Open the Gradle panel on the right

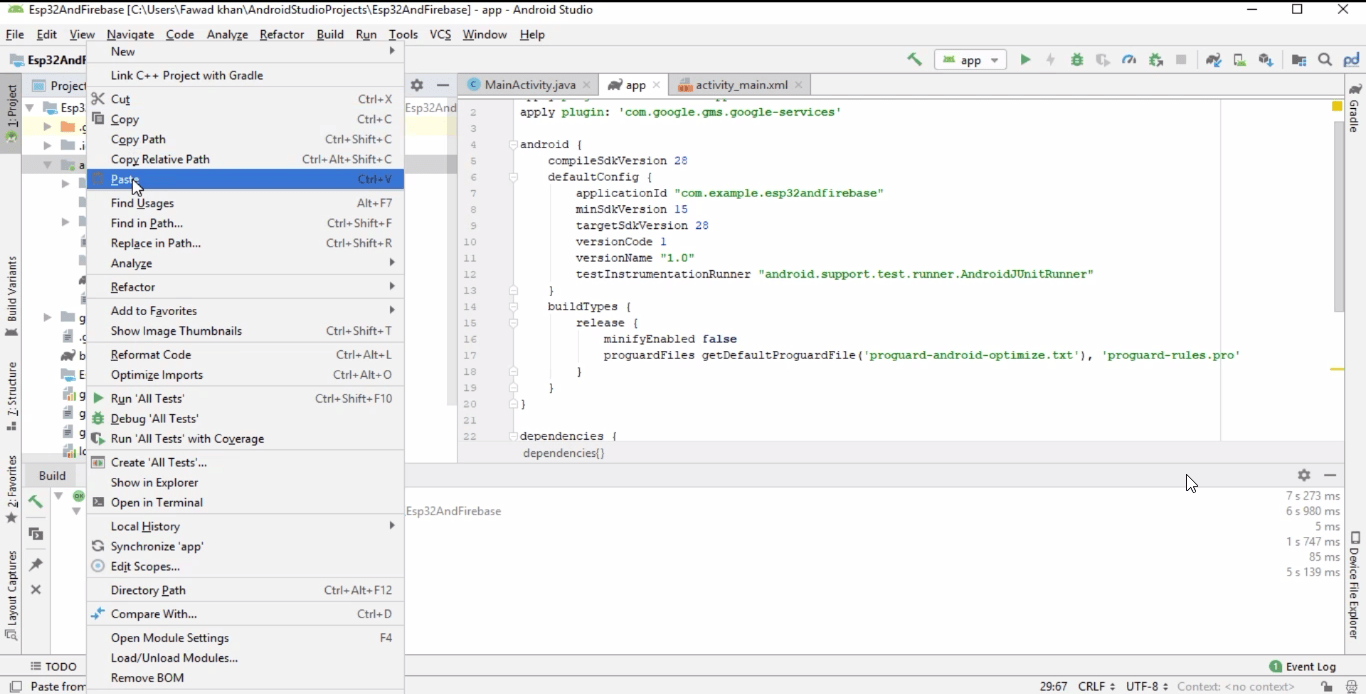1358,113
